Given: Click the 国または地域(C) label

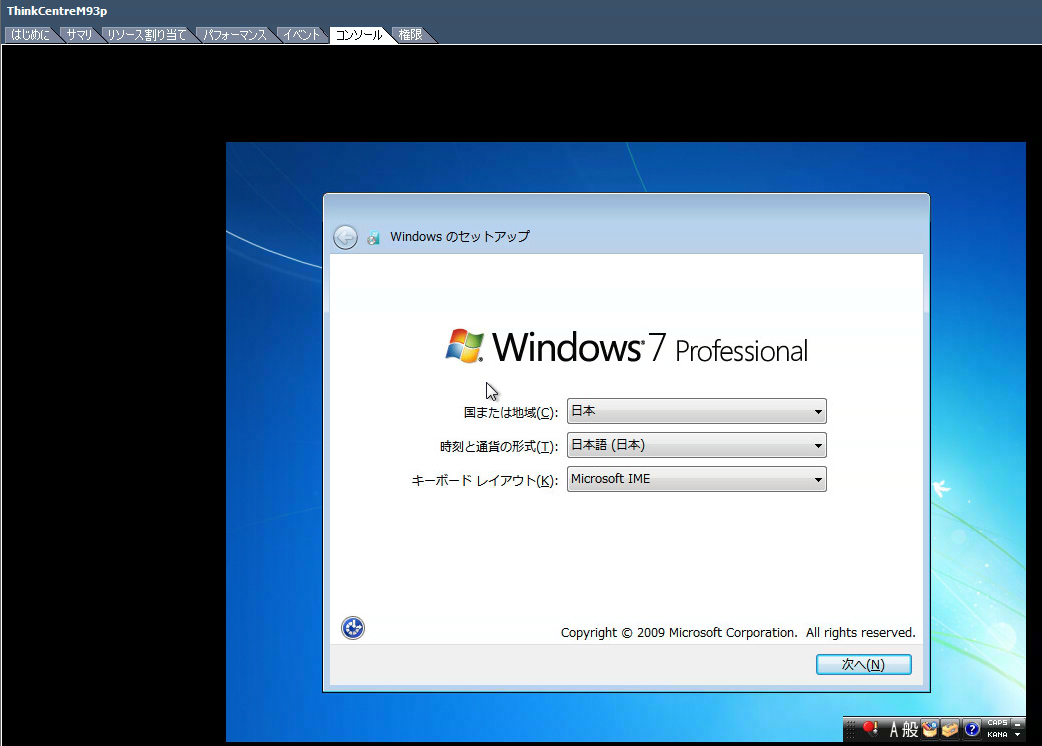Looking at the screenshot, I should point(510,413).
